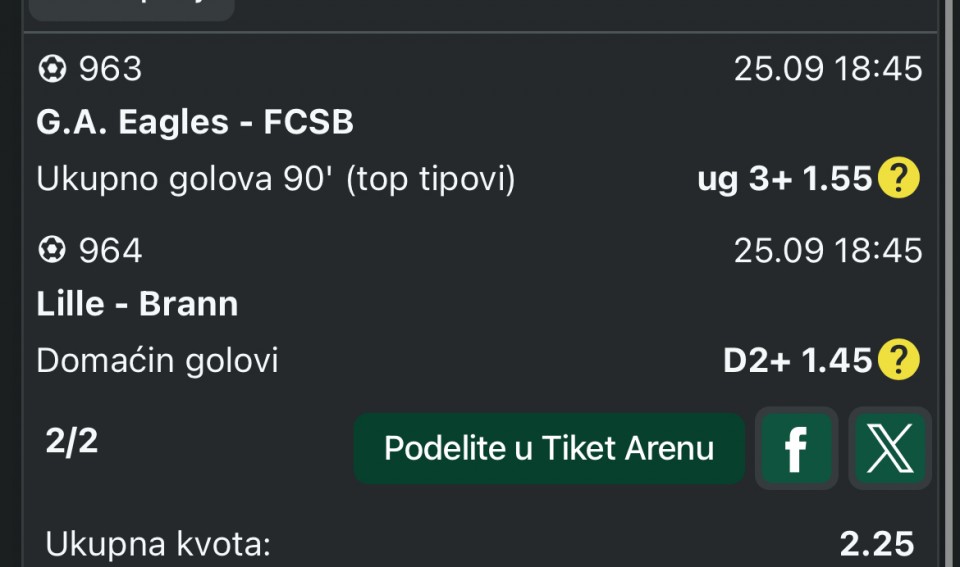
Task: Click the Ukupno golova 90' (top tipovi) label
Action: click(x=276, y=179)
